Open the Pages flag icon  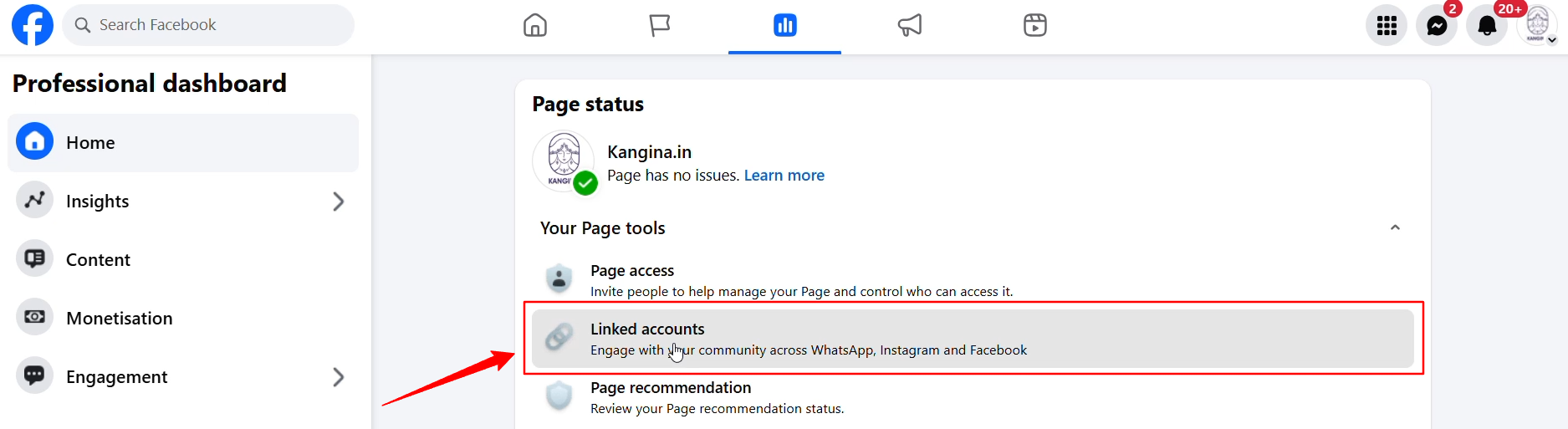pos(660,25)
